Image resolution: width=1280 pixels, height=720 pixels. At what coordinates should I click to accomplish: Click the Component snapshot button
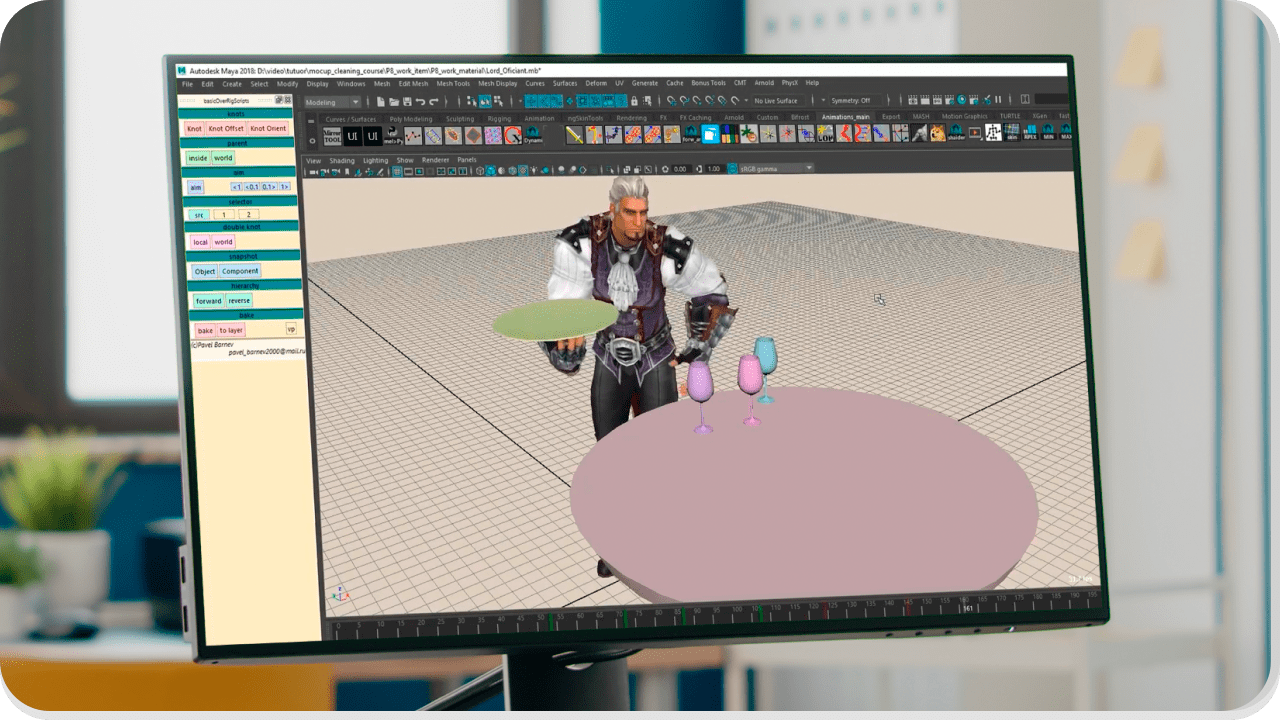click(x=240, y=271)
